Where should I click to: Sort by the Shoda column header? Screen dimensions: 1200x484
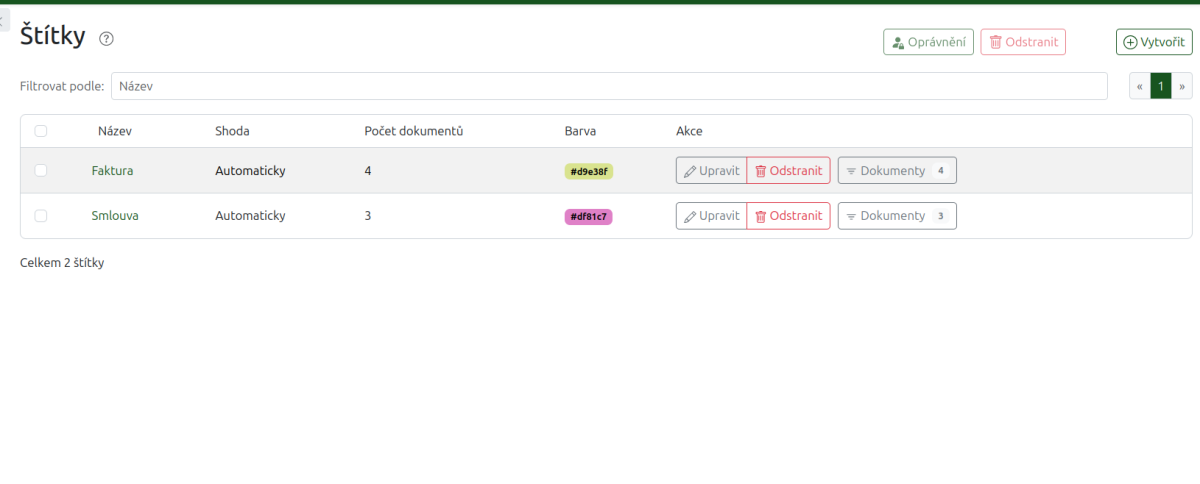(x=232, y=131)
